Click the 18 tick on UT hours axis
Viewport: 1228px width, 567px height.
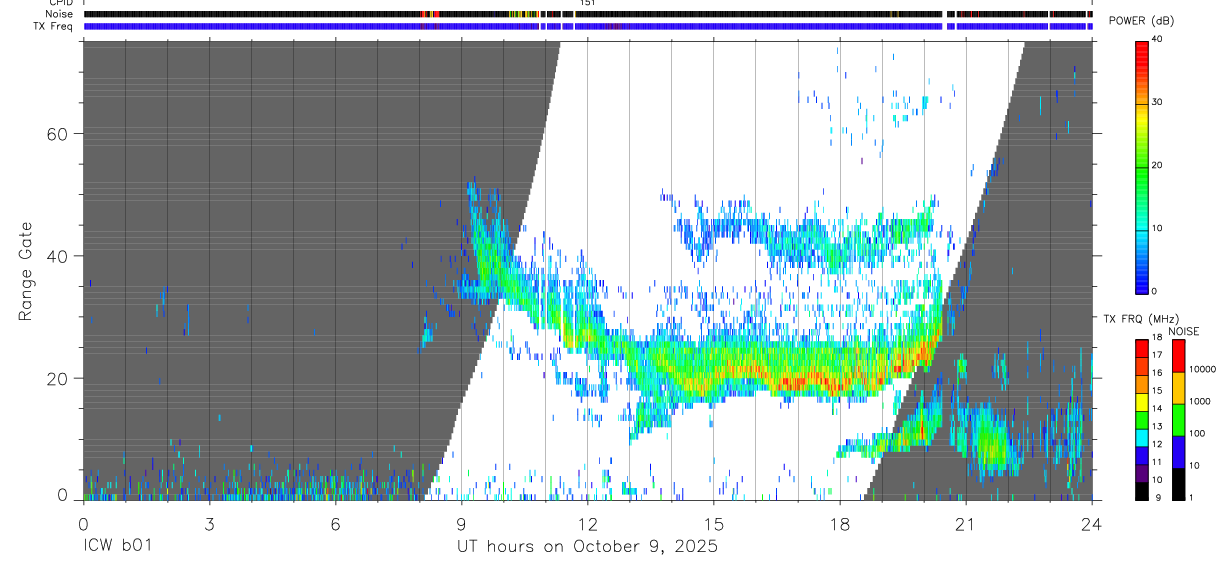(840, 524)
